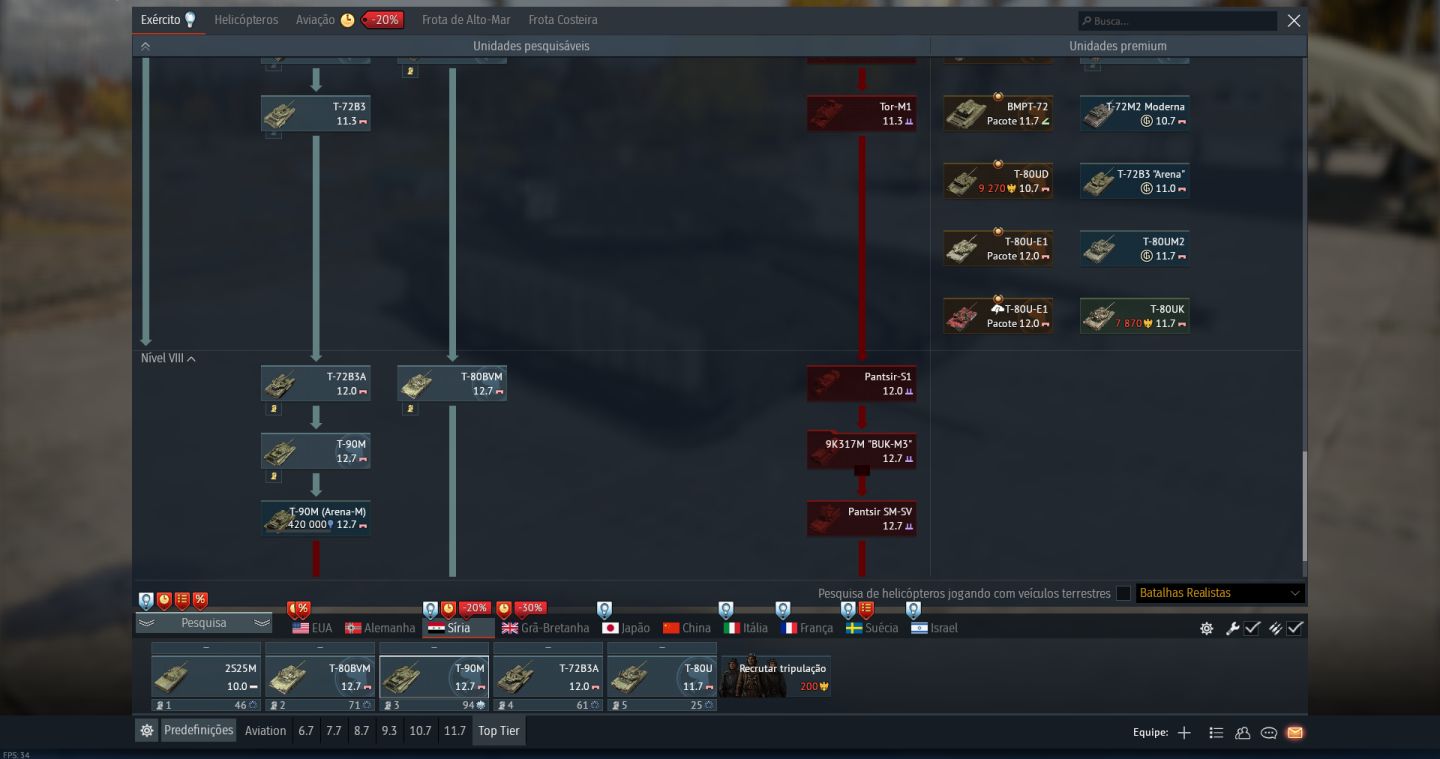Click the Busca search field

tap(1177, 21)
